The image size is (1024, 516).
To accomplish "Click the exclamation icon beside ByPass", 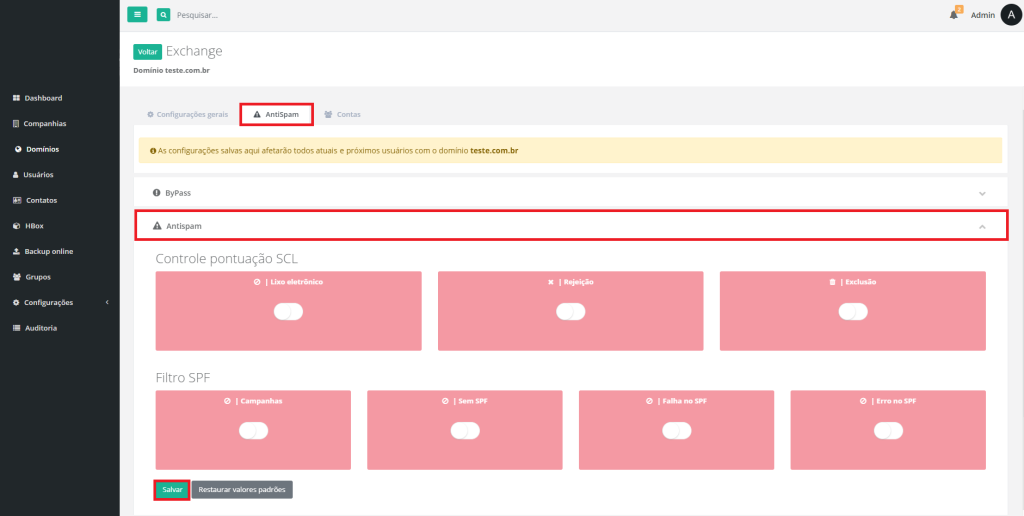I will point(157,193).
